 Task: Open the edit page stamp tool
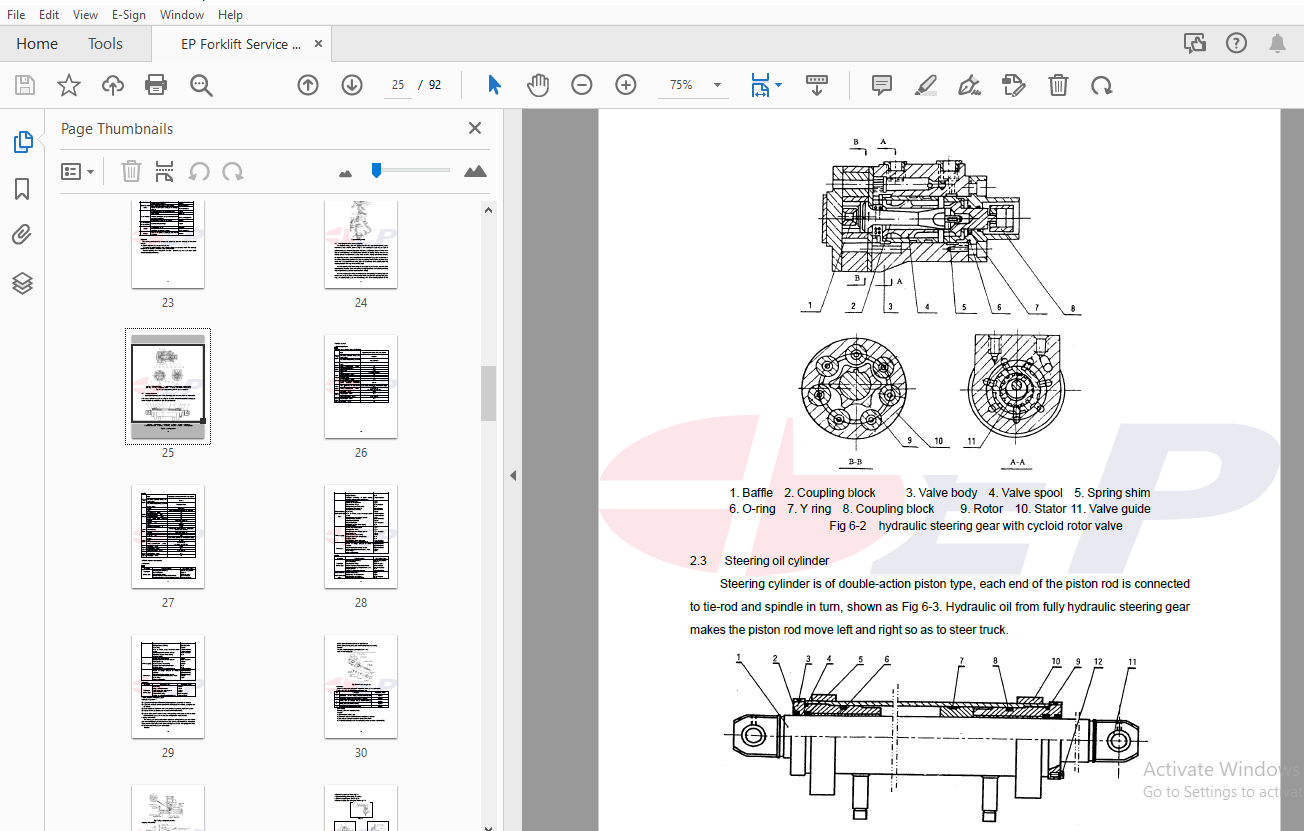tap(1014, 85)
